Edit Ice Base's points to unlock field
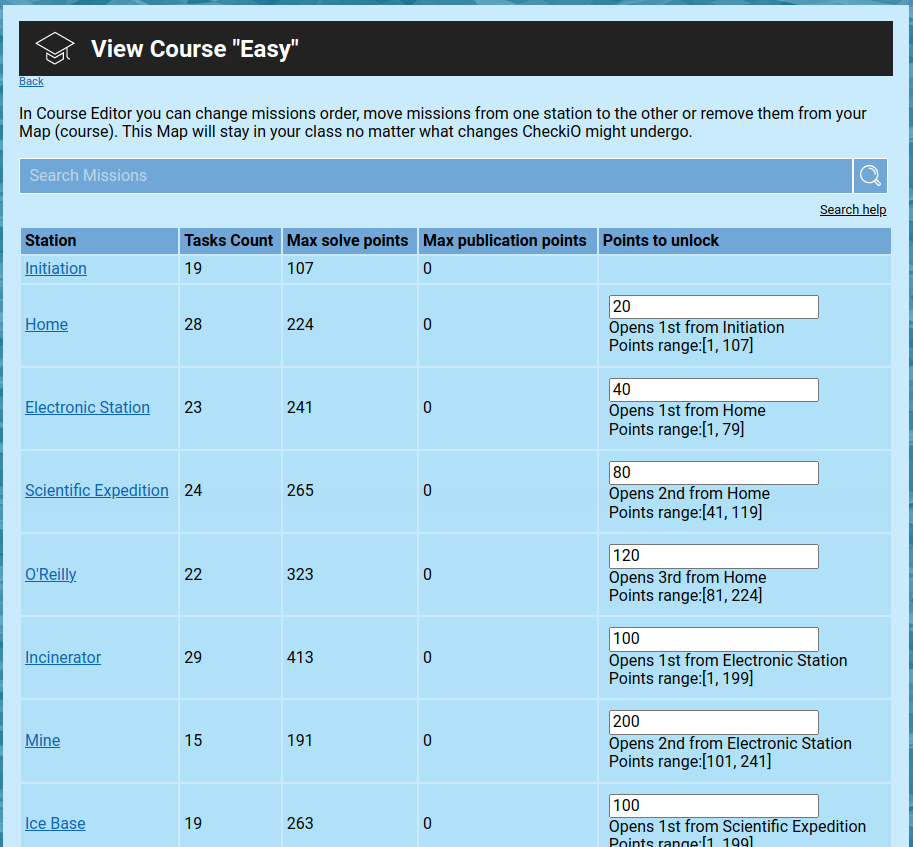Image resolution: width=913 pixels, height=847 pixels. coord(714,806)
